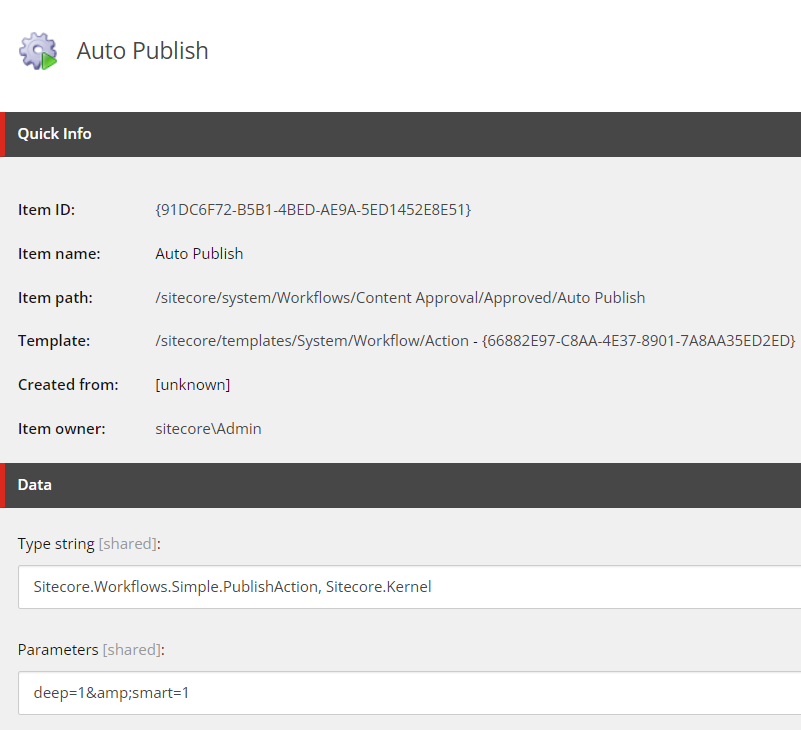Click the Template label

point(54,341)
